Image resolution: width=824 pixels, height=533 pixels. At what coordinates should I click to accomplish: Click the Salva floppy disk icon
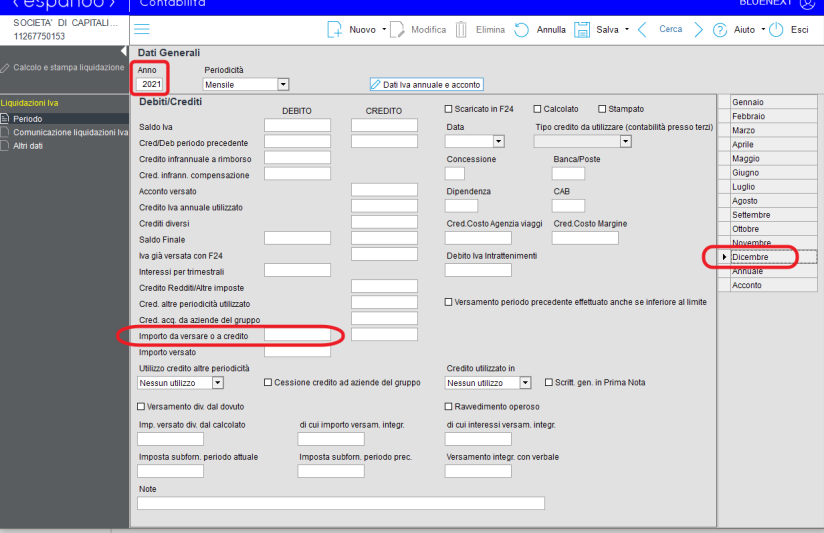[582, 29]
